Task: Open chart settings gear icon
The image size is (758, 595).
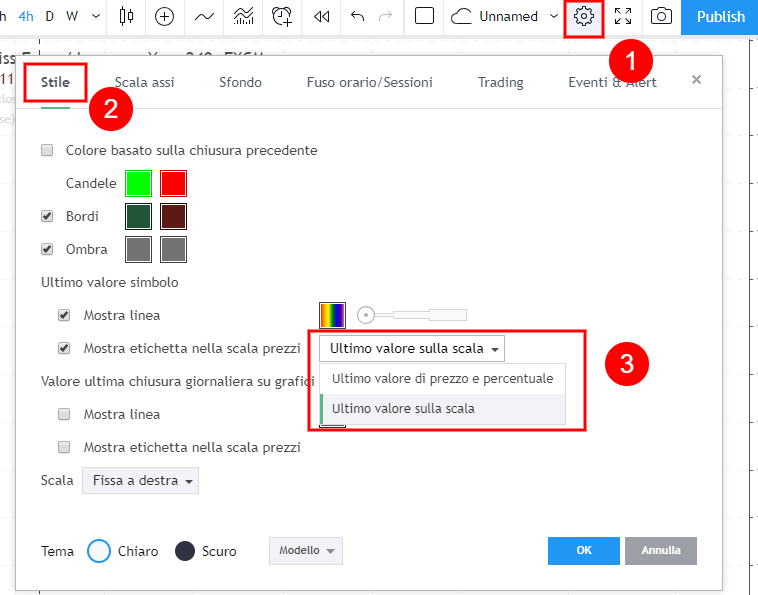Action: tap(583, 16)
